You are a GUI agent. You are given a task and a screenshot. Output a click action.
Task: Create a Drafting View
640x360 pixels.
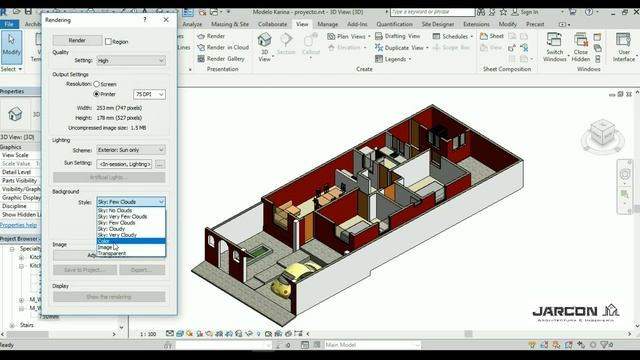398,36
